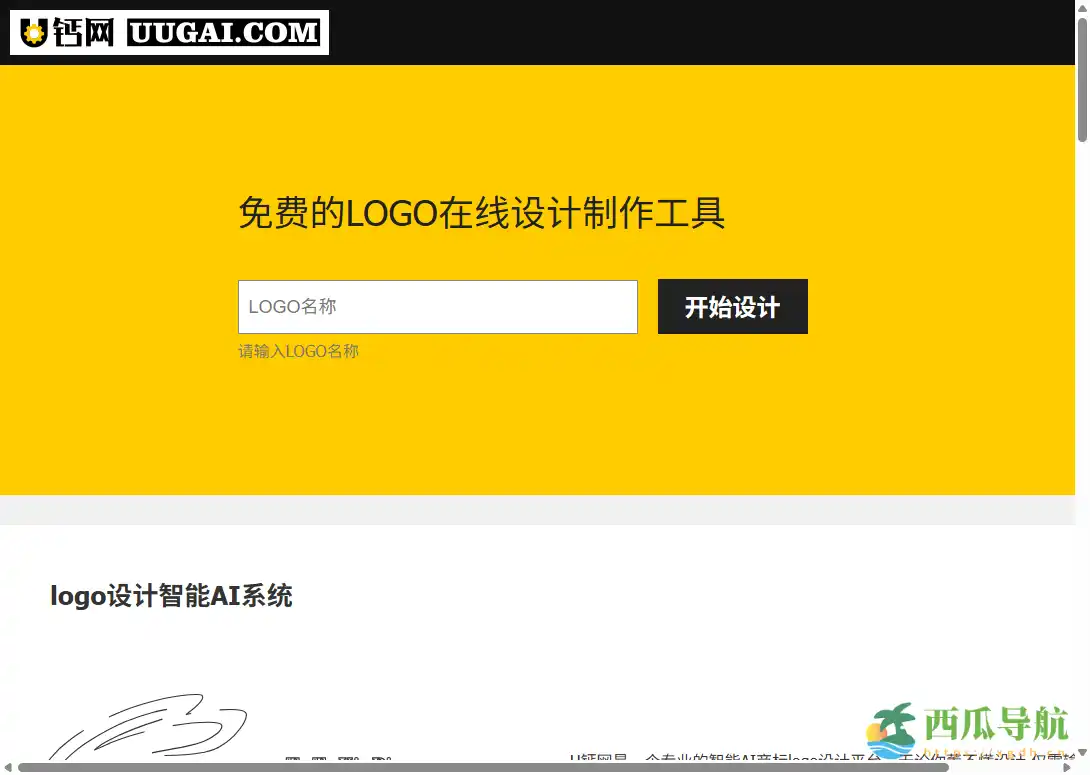Viewport: 1090px width, 775px height.
Task: Click inside the LOGO名称 input box
Action: (437, 307)
